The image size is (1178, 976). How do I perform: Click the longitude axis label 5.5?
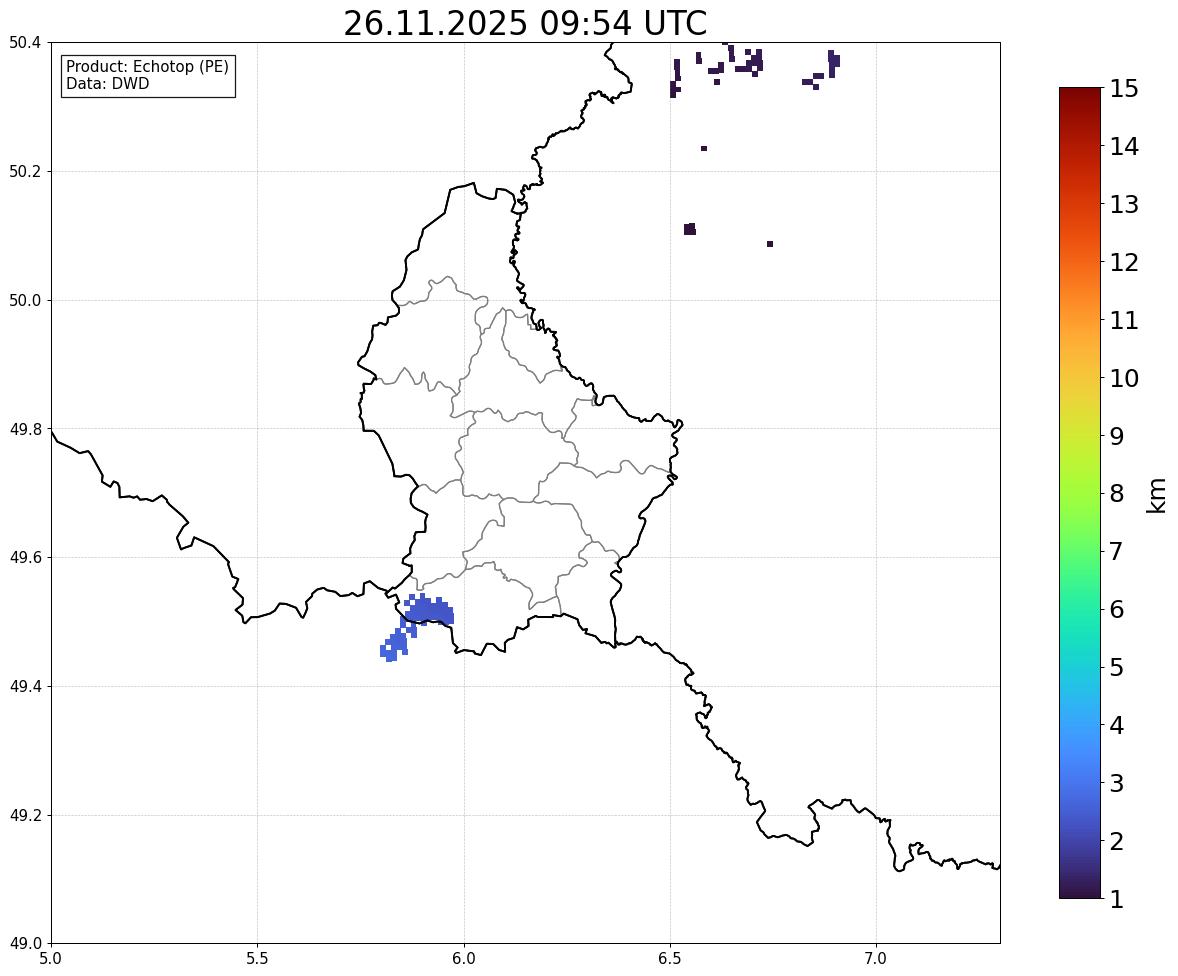[x=258, y=959]
